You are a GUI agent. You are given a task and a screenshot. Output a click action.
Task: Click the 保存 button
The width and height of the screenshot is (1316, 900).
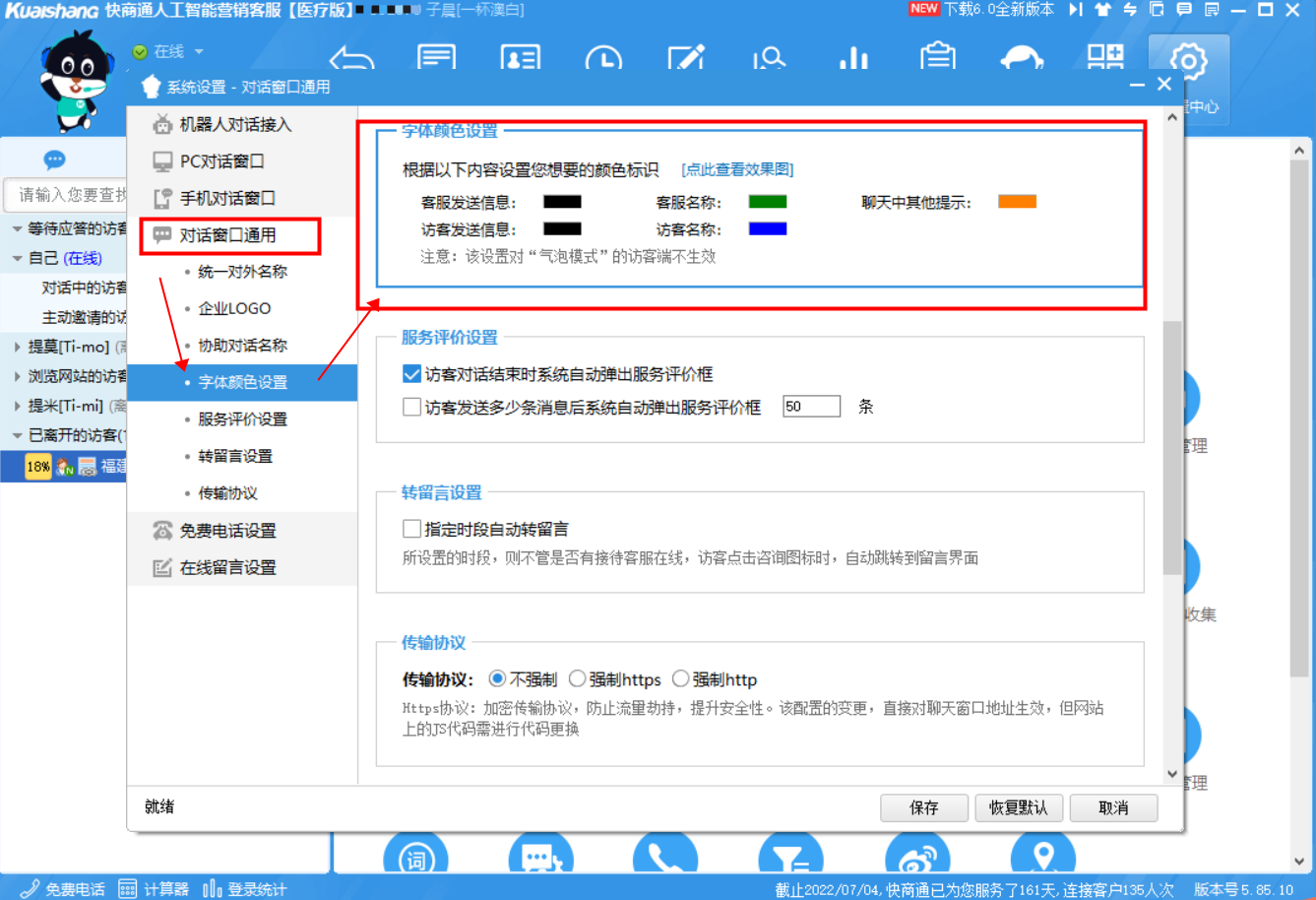[x=923, y=807]
